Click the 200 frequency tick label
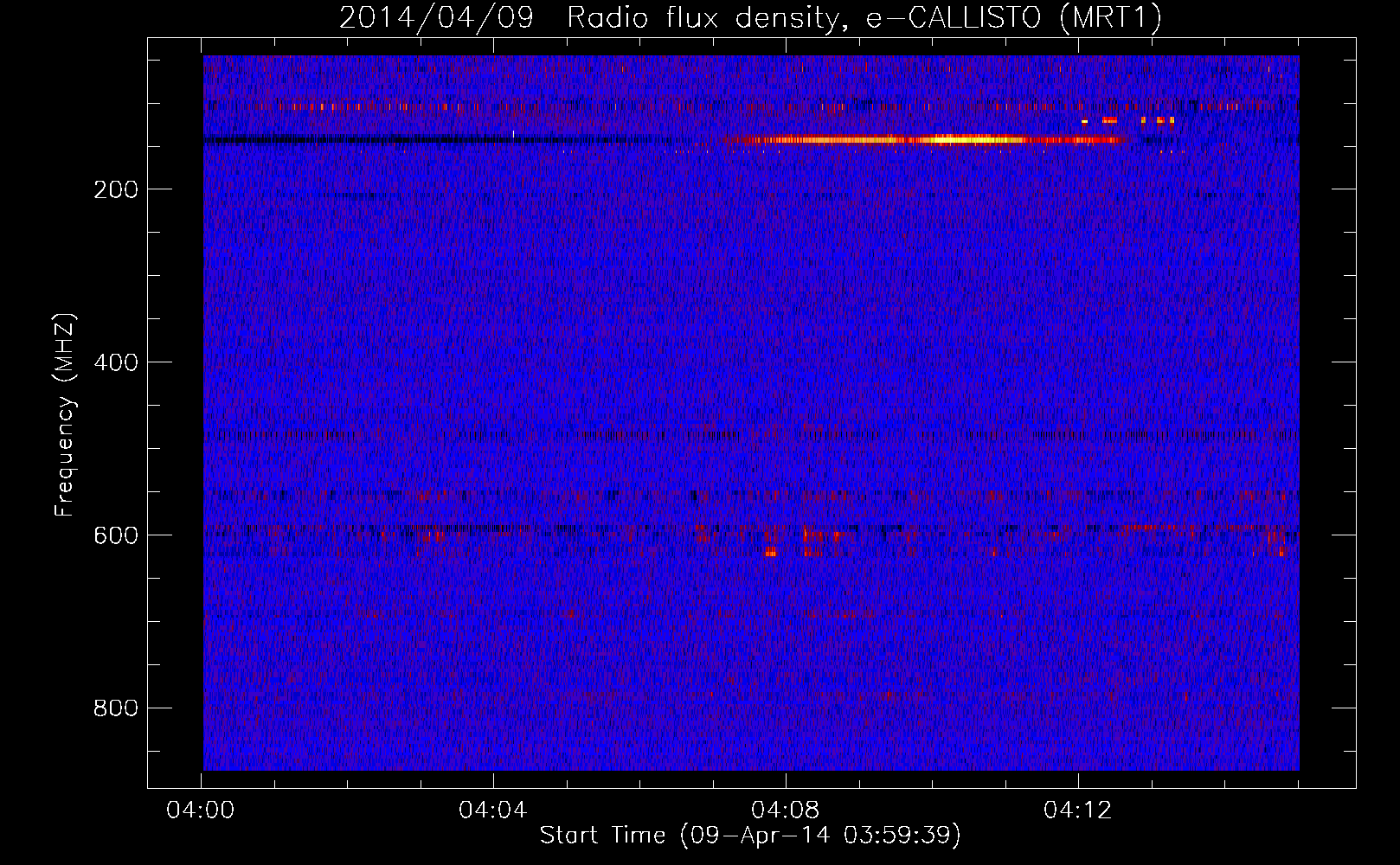The height and width of the screenshot is (865, 1400). 116,189
